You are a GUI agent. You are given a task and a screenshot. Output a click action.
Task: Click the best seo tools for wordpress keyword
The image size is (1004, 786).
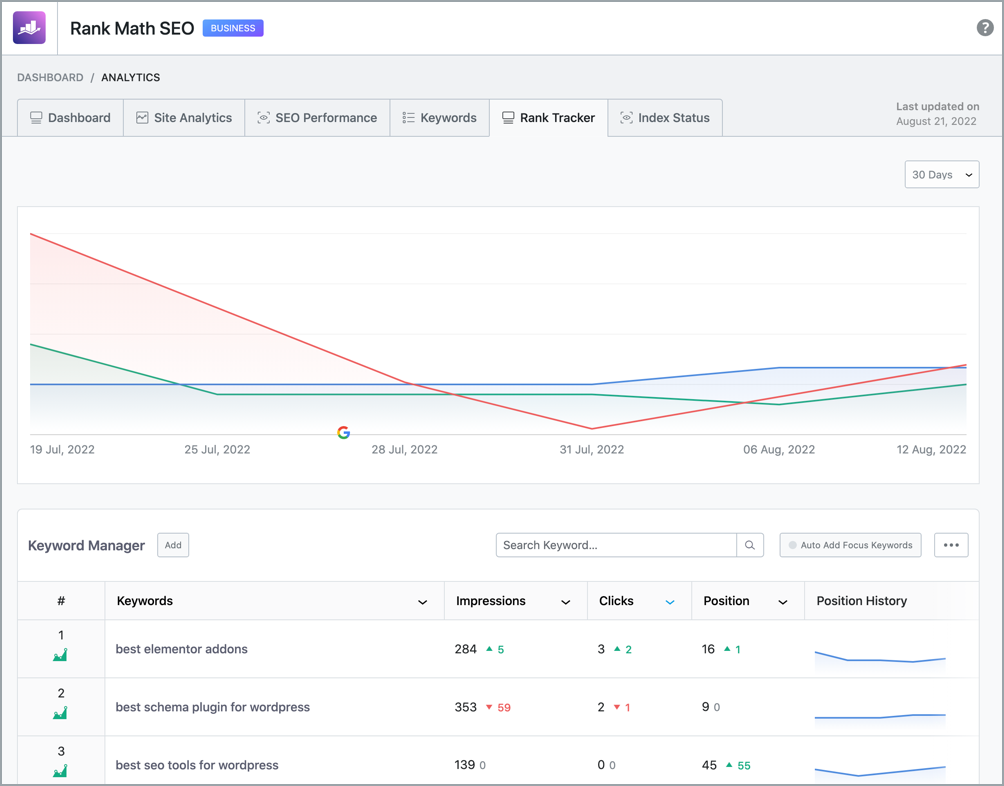tap(197, 765)
